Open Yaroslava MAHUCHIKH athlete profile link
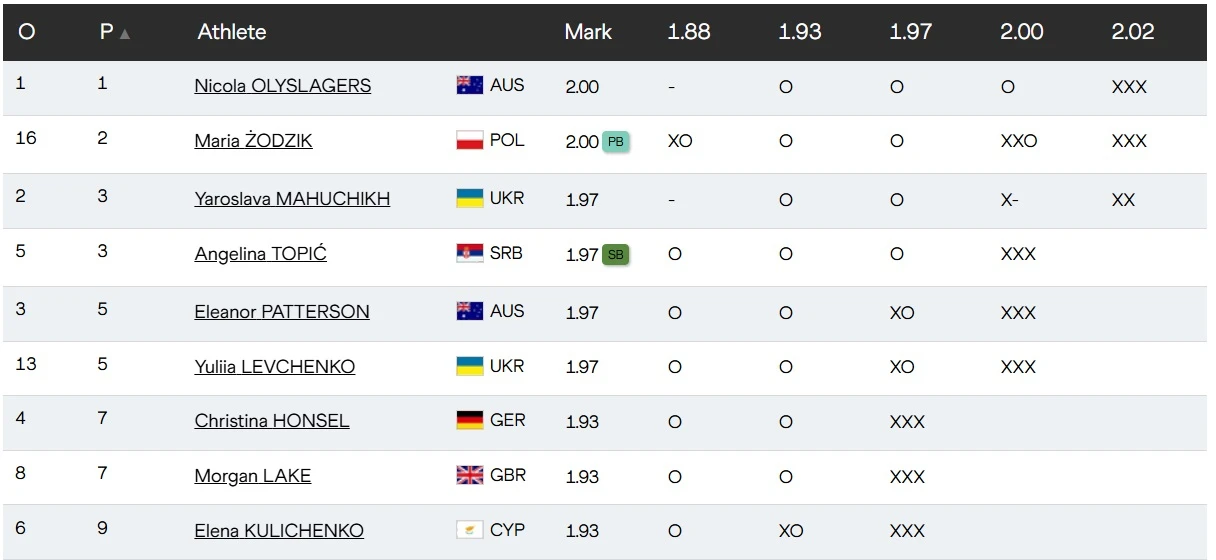This screenshot has width=1216, height=560. [x=292, y=199]
